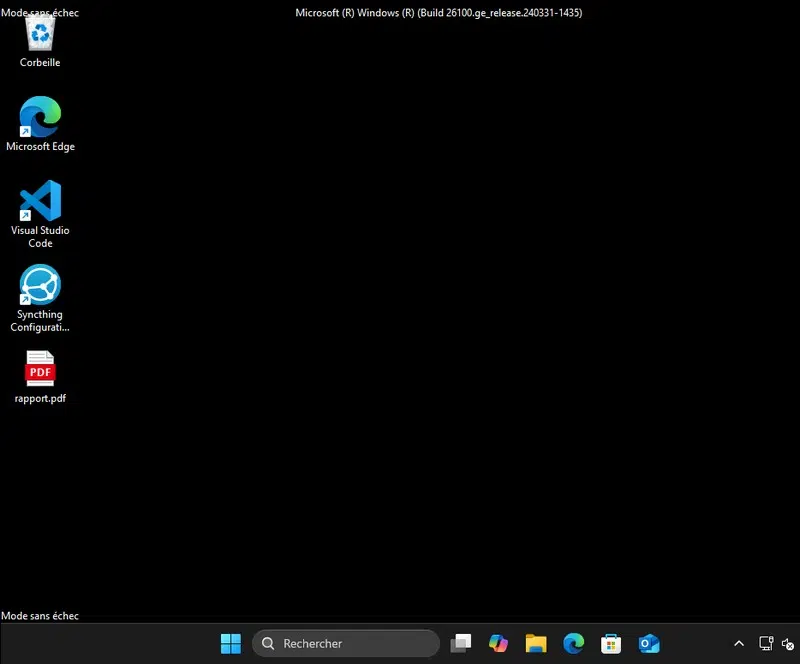
Task: Select the Microsoft Edge desktop shortcut
Action: coord(40,116)
